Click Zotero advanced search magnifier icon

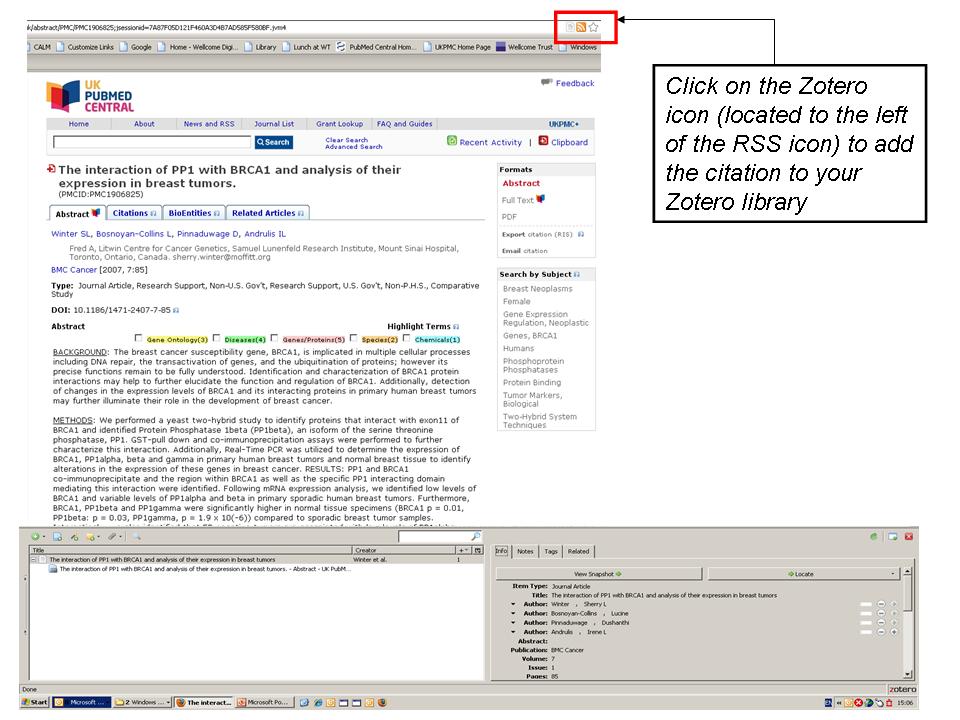[136, 537]
